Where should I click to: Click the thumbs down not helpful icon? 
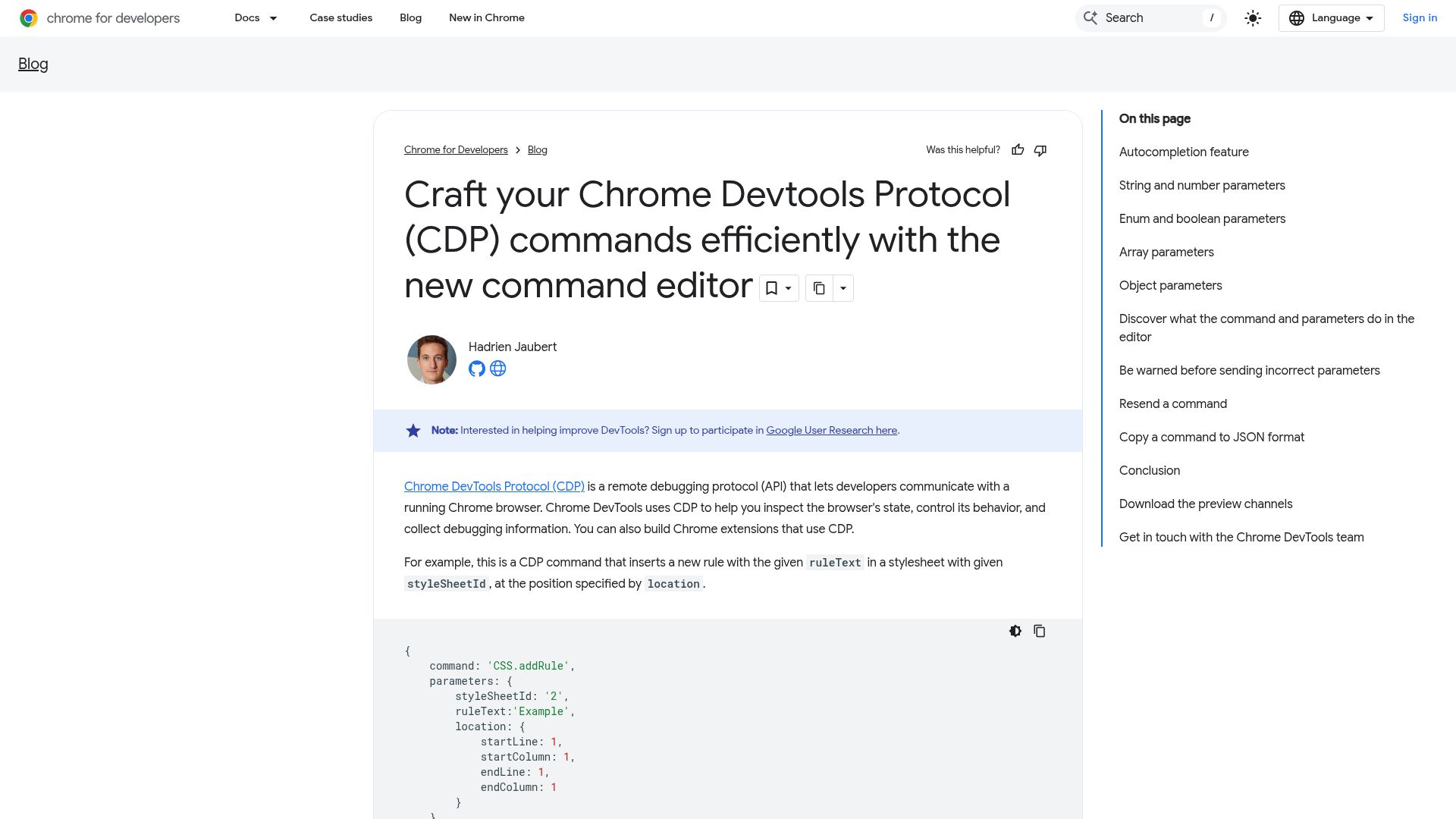(1040, 150)
